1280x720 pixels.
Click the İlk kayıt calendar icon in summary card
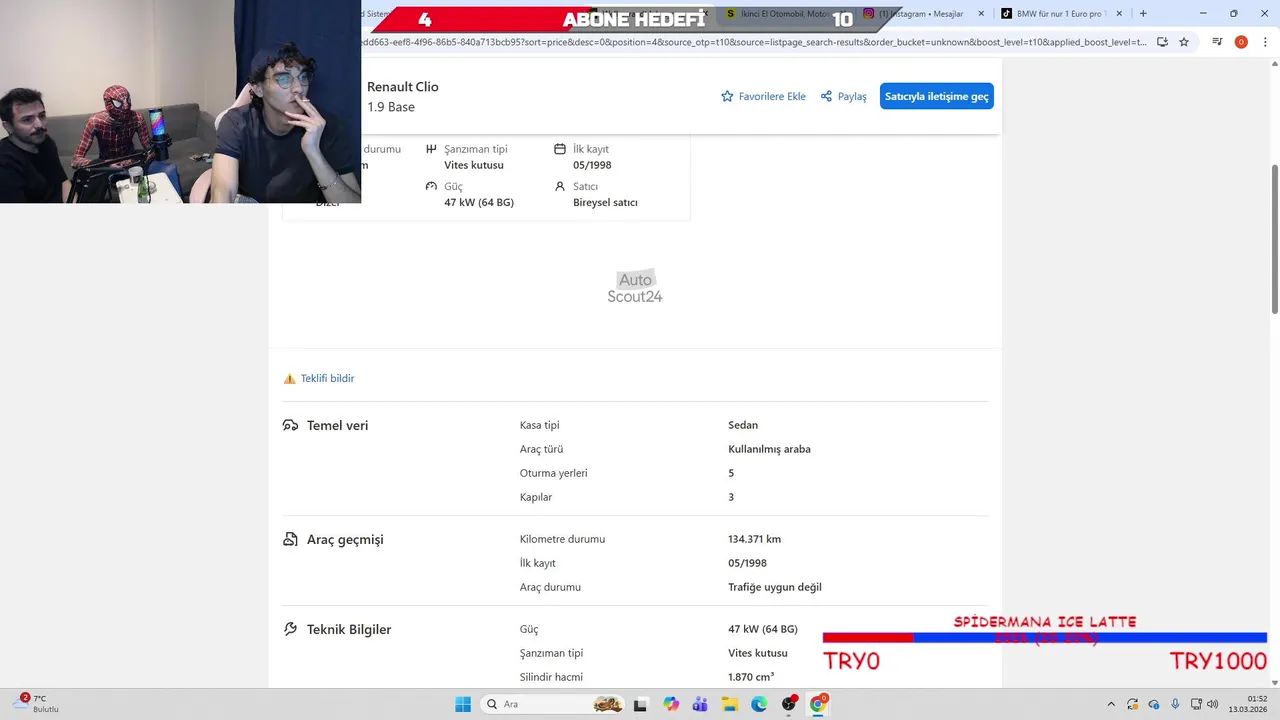point(560,149)
